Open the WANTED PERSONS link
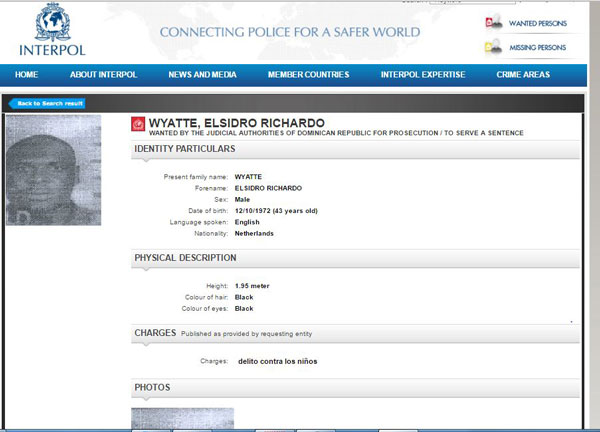This screenshot has width=600, height=432. pyautogui.click(x=538, y=23)
